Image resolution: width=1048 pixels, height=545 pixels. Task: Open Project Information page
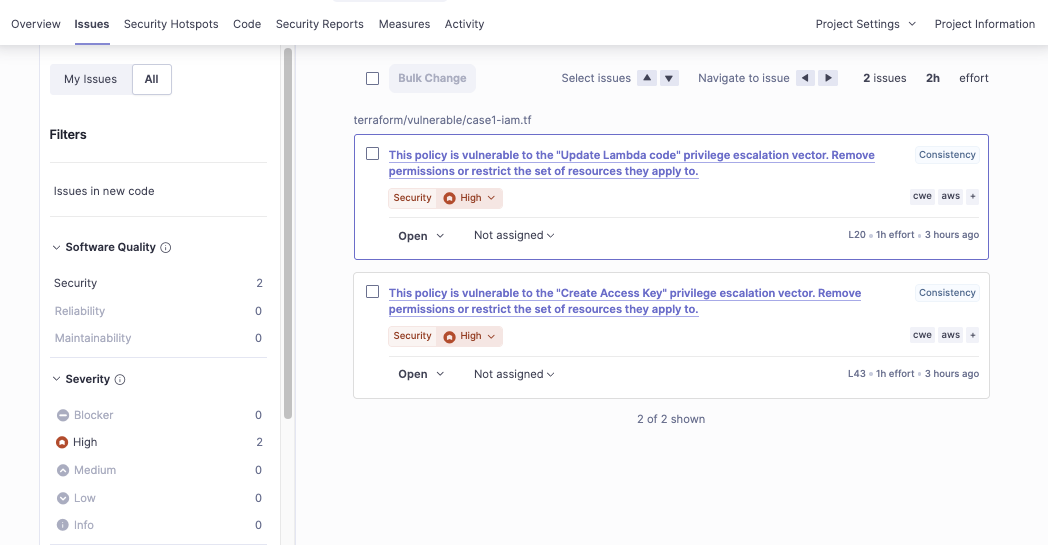[x=985, y=24]
